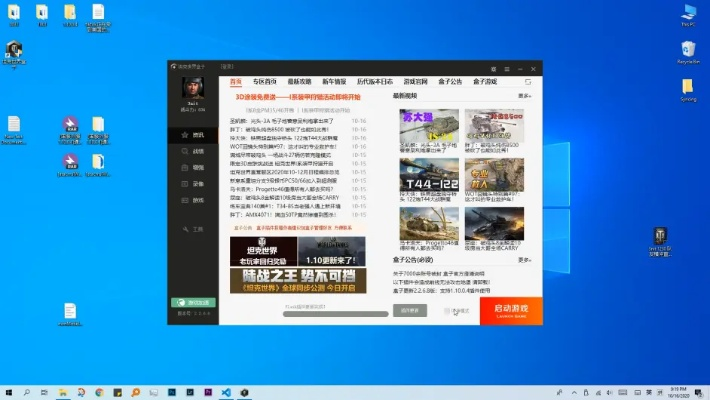Switch to the 专区首页 tab
The image size is (710, 400).
(265, 80)
